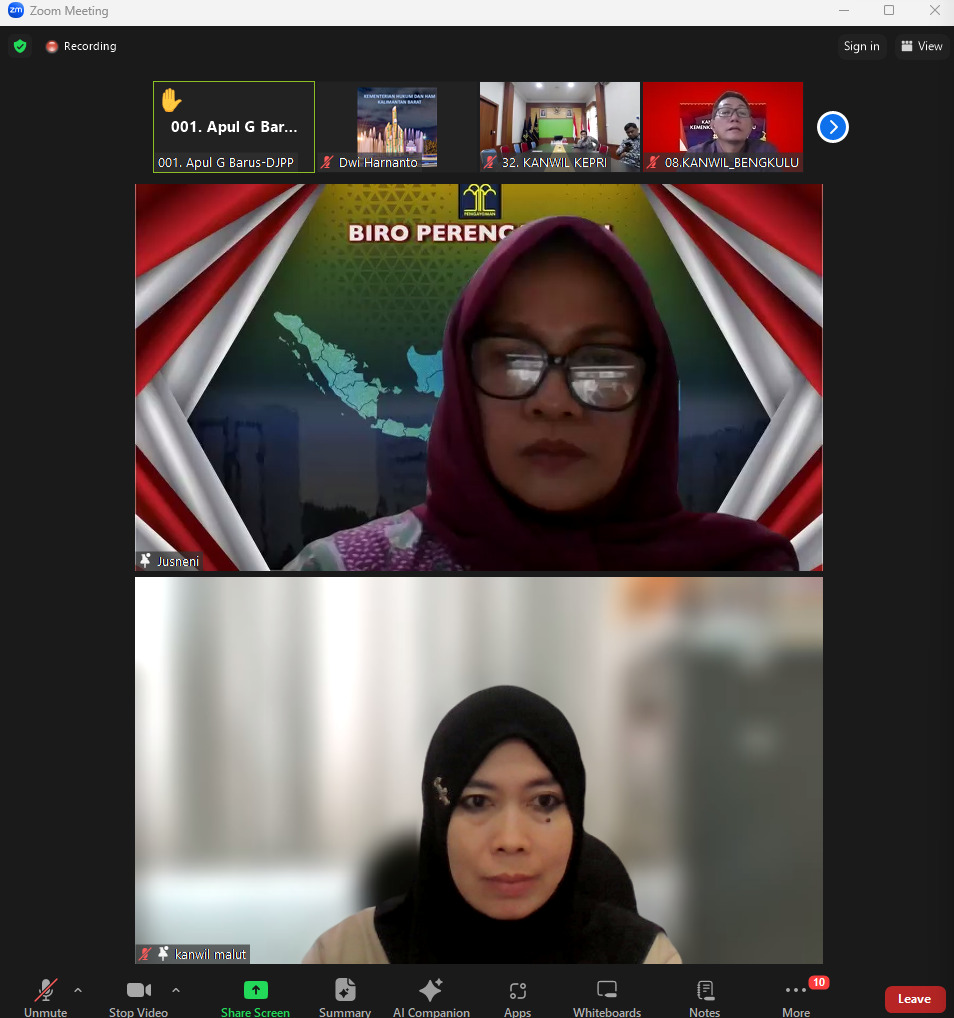This screenshot has height=1018, width=954.
Task: Click the Recording indicator
Action: (81, 46)
